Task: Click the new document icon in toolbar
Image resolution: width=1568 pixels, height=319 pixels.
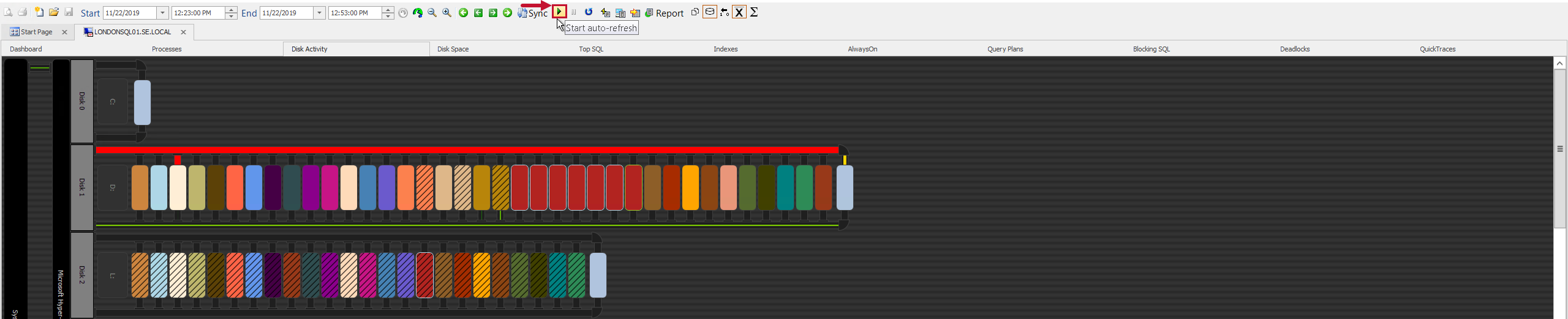Action: tap(39, 12)
